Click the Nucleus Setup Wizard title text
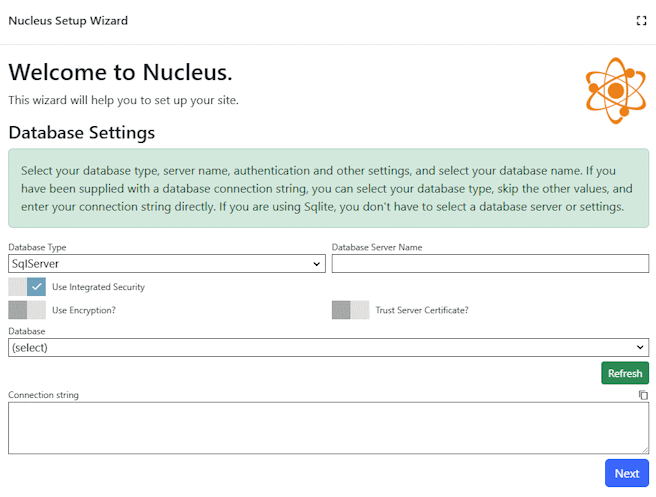 point(68,21)
